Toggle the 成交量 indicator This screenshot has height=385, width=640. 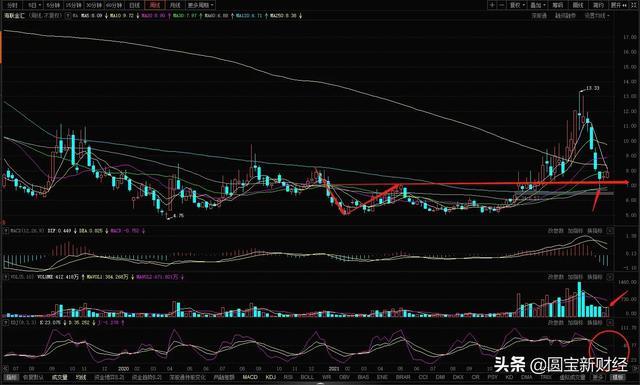[x=60, y=377]
